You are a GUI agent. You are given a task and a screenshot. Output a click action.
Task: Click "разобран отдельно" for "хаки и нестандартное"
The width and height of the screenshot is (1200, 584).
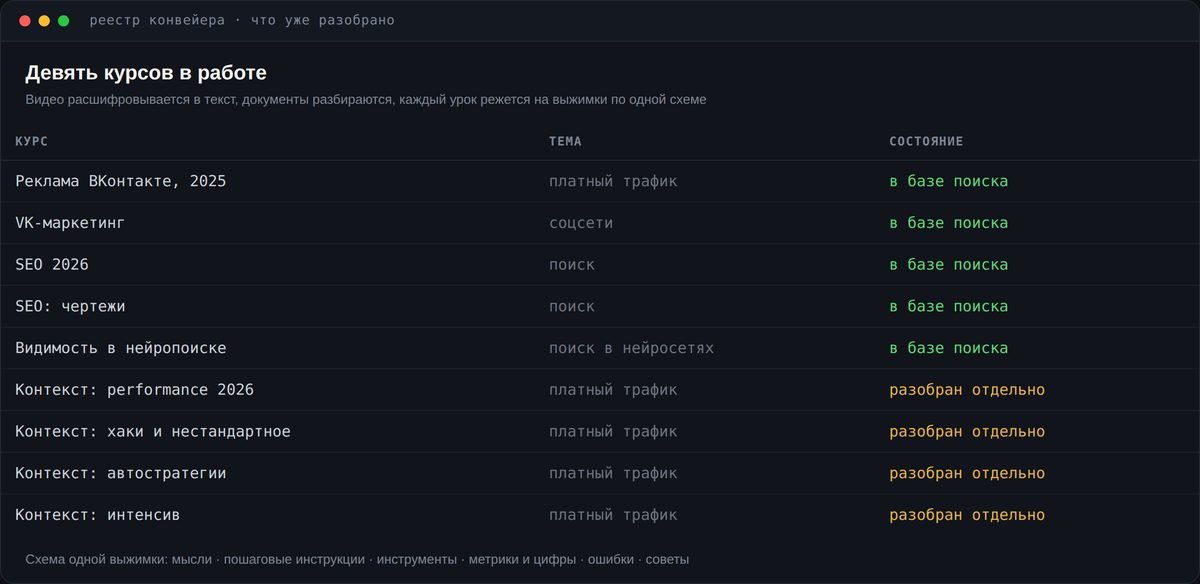(x=967, y=432)
